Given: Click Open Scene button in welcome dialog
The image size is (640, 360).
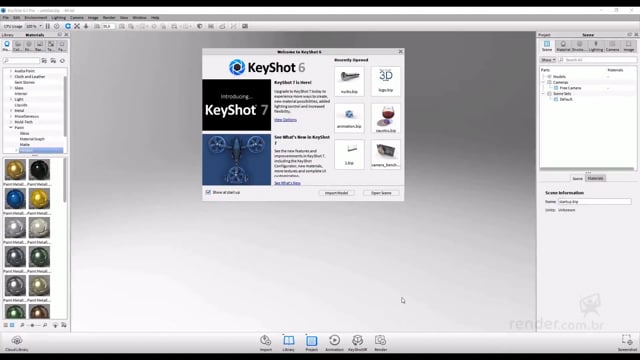Looking at the screenshot, I should click(381, 193).
